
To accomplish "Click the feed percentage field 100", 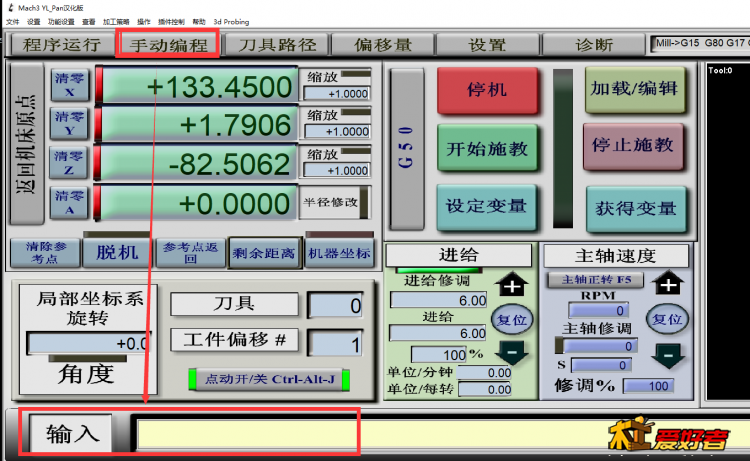I will point(439,355).
